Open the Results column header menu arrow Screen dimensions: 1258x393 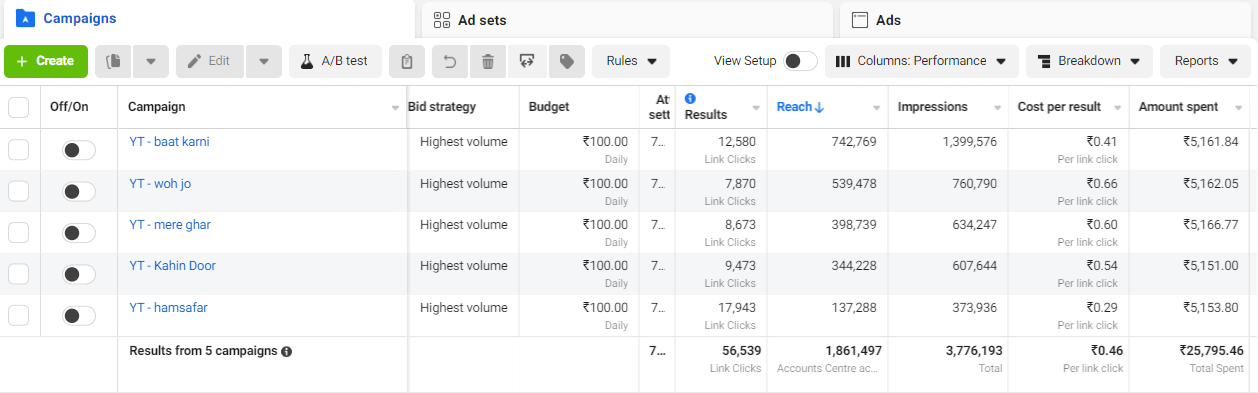coord(755,108)
